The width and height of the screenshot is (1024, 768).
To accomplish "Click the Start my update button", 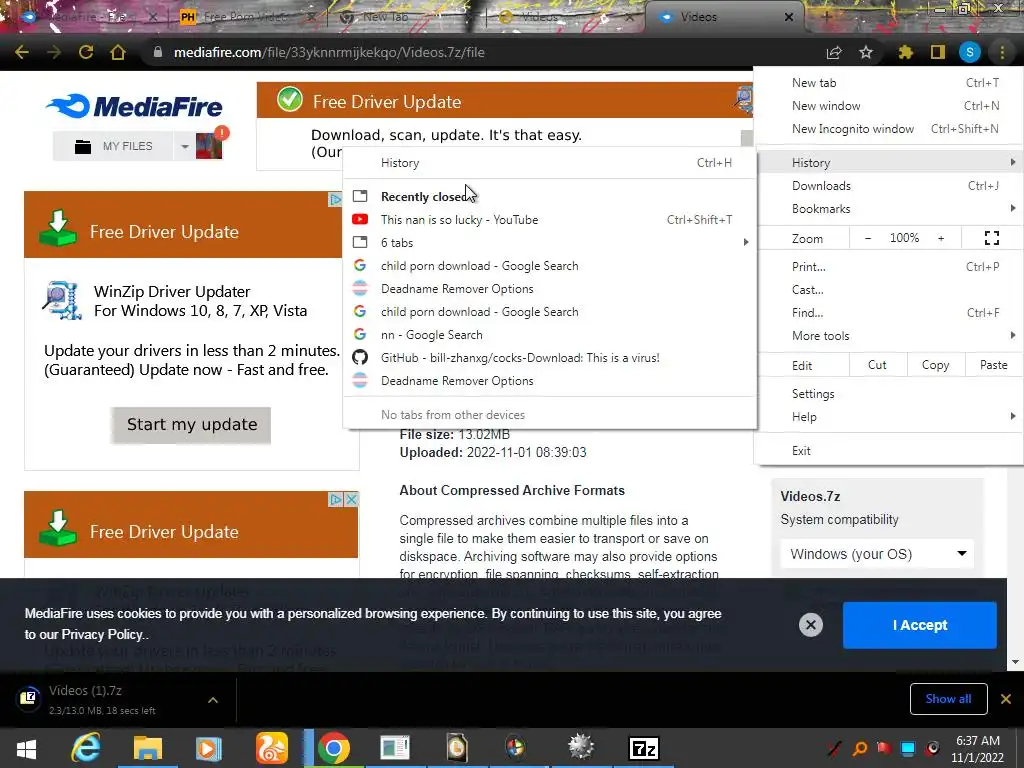I will click(x=191, y=424).
